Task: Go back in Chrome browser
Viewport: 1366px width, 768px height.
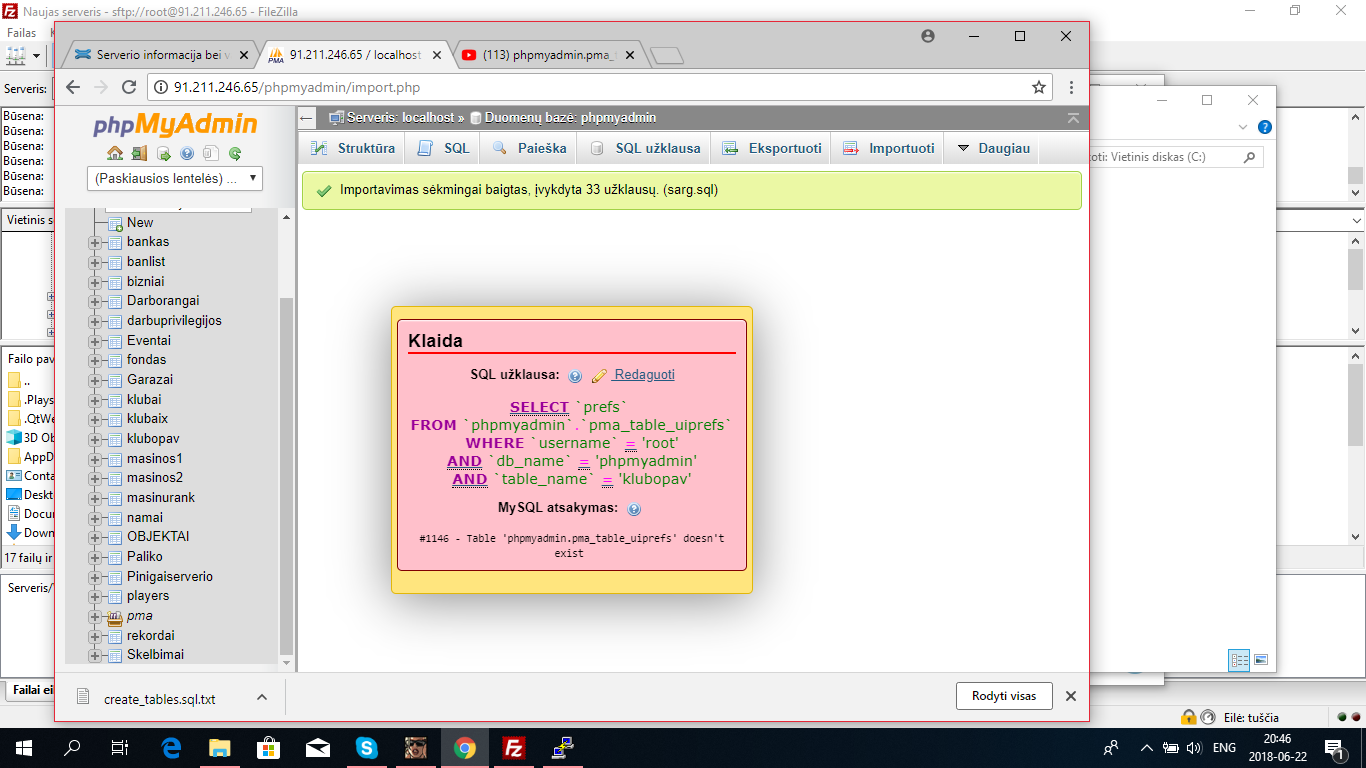Action: pyautogui.click(x=73, y=88)
